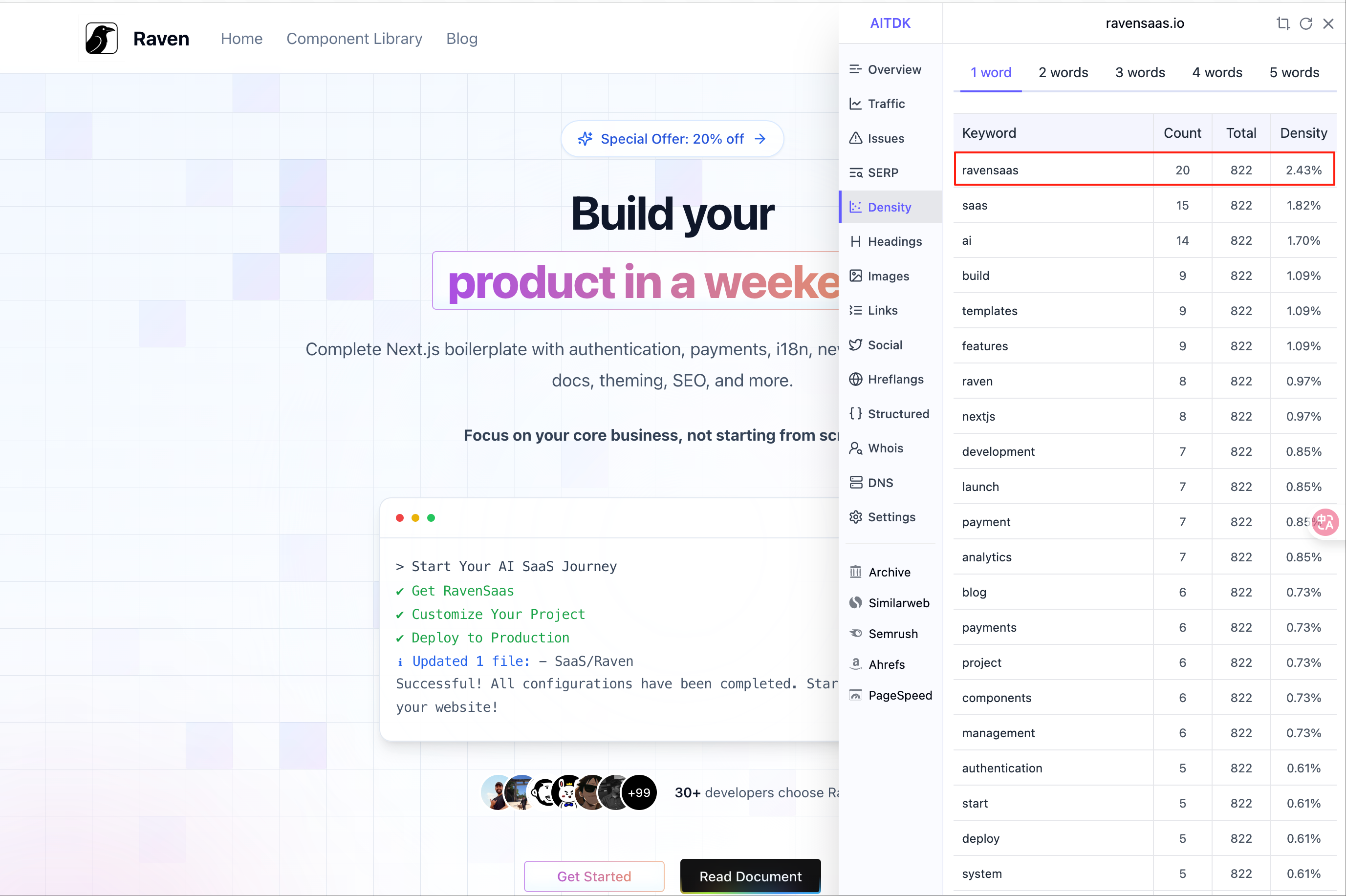Viewport: 1346px width, 896px height.
Task: Switch to the 2 words tab
Action: coord(1063,73)
